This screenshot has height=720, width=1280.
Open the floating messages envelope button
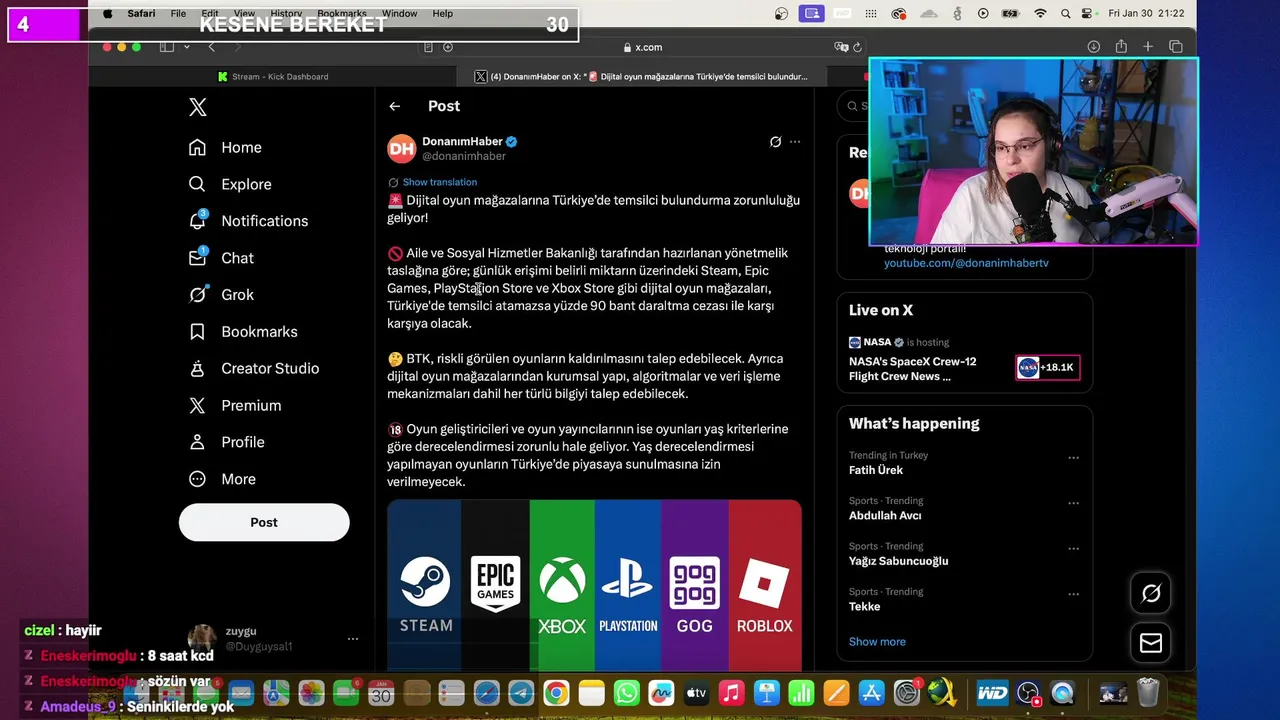1151,643
